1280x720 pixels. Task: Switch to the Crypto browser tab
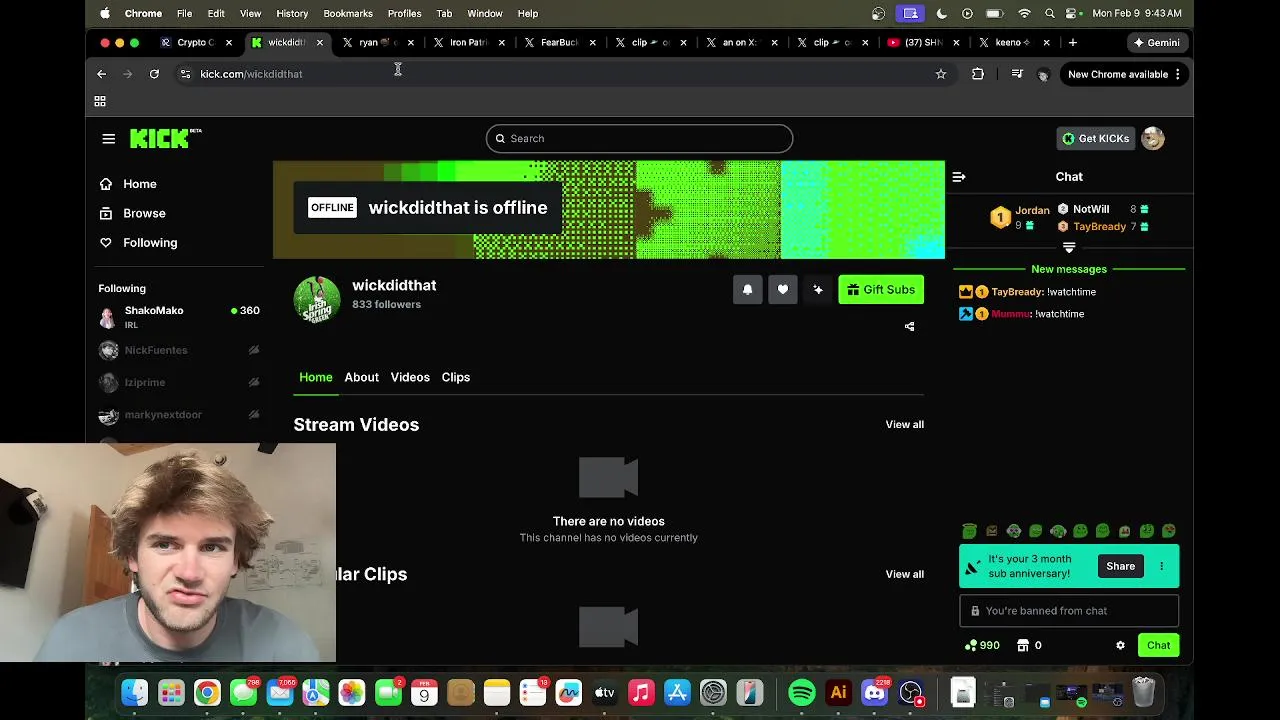click(x=196, y=43)
